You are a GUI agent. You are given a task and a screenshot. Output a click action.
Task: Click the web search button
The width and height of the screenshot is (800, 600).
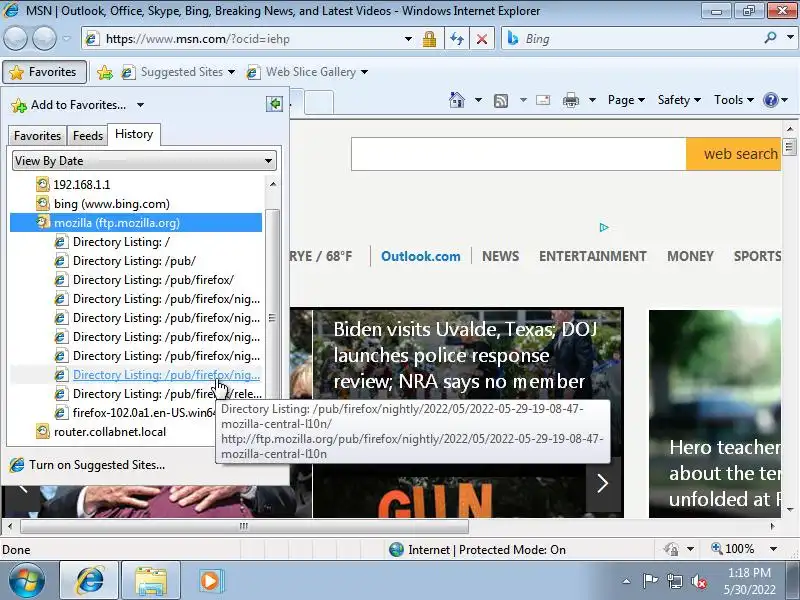(734, 154)
